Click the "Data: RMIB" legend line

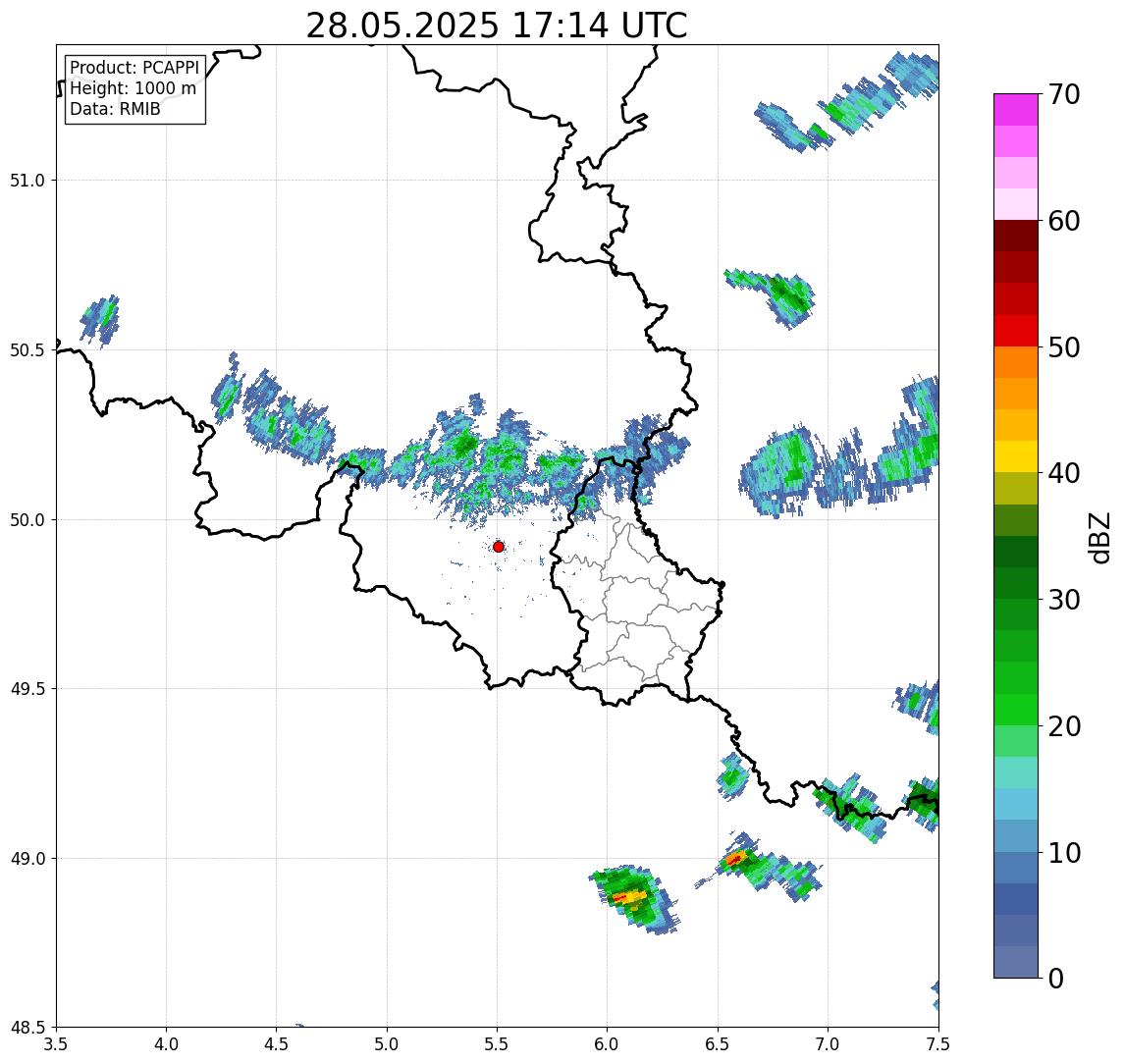point(115,109)
